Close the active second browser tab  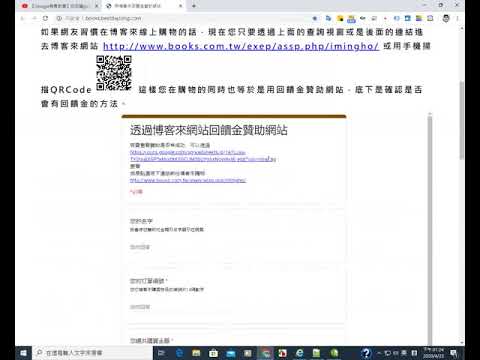180,6
